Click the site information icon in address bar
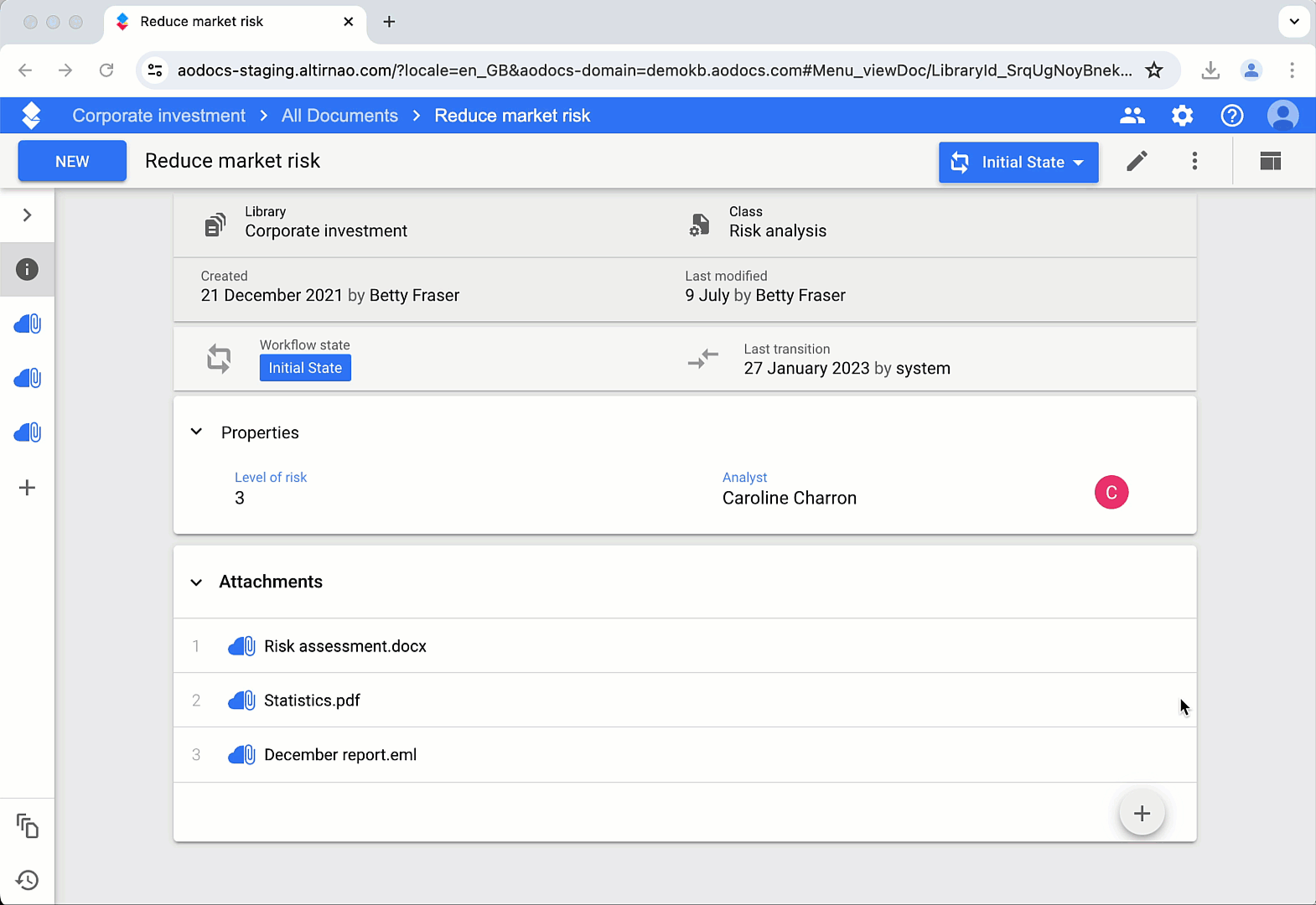Image resolution: width=1316 pixels, height=905 pixels. 155,70
